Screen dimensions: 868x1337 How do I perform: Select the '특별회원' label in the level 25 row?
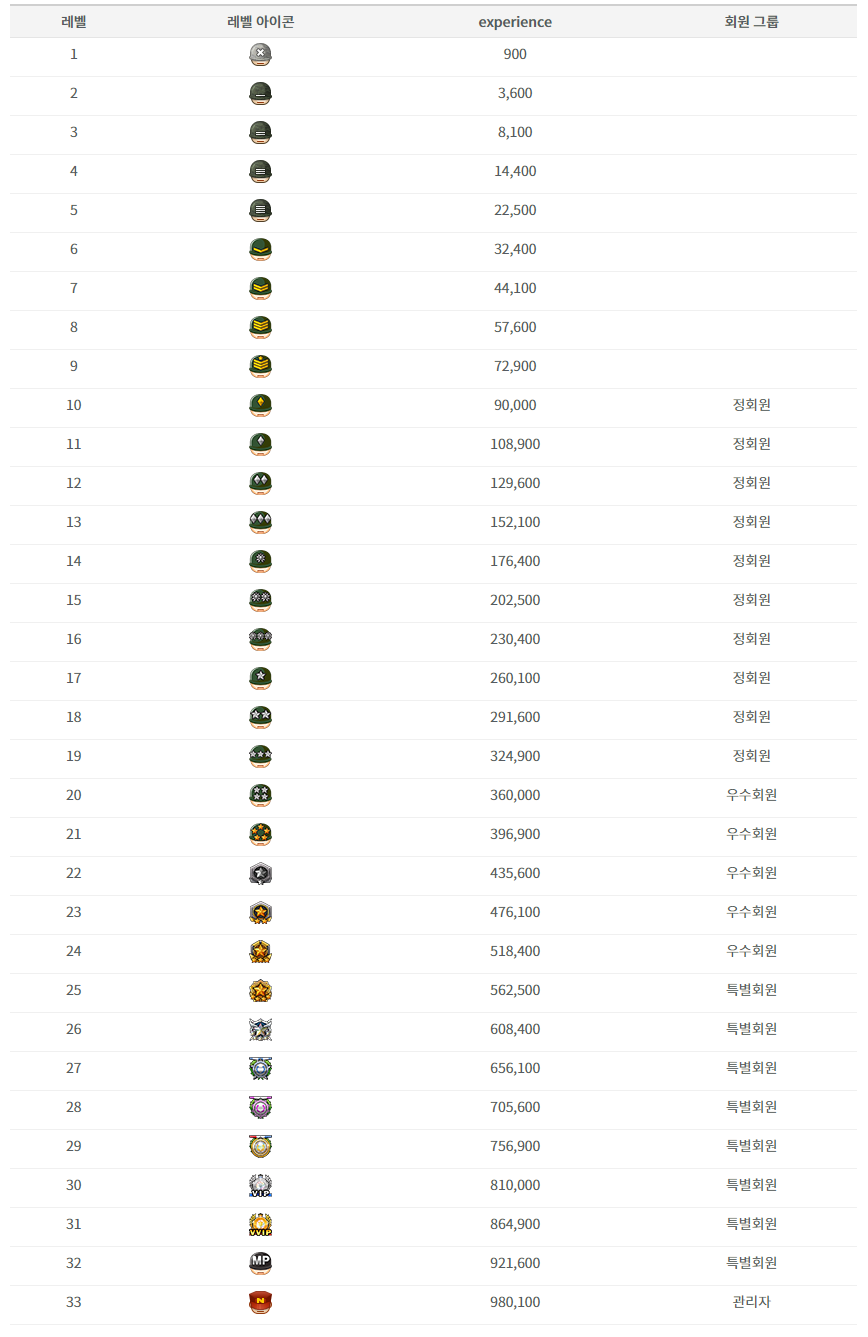click(752, 991)
